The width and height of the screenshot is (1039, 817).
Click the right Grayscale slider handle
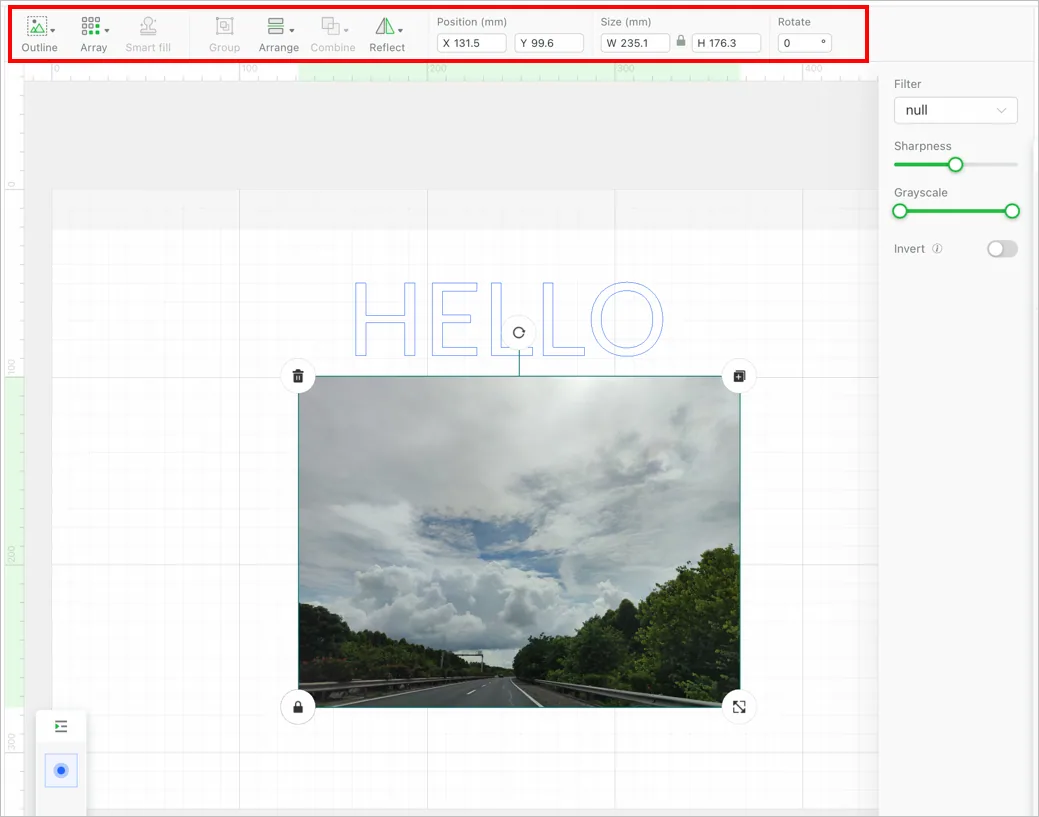tap(1012, 211)
